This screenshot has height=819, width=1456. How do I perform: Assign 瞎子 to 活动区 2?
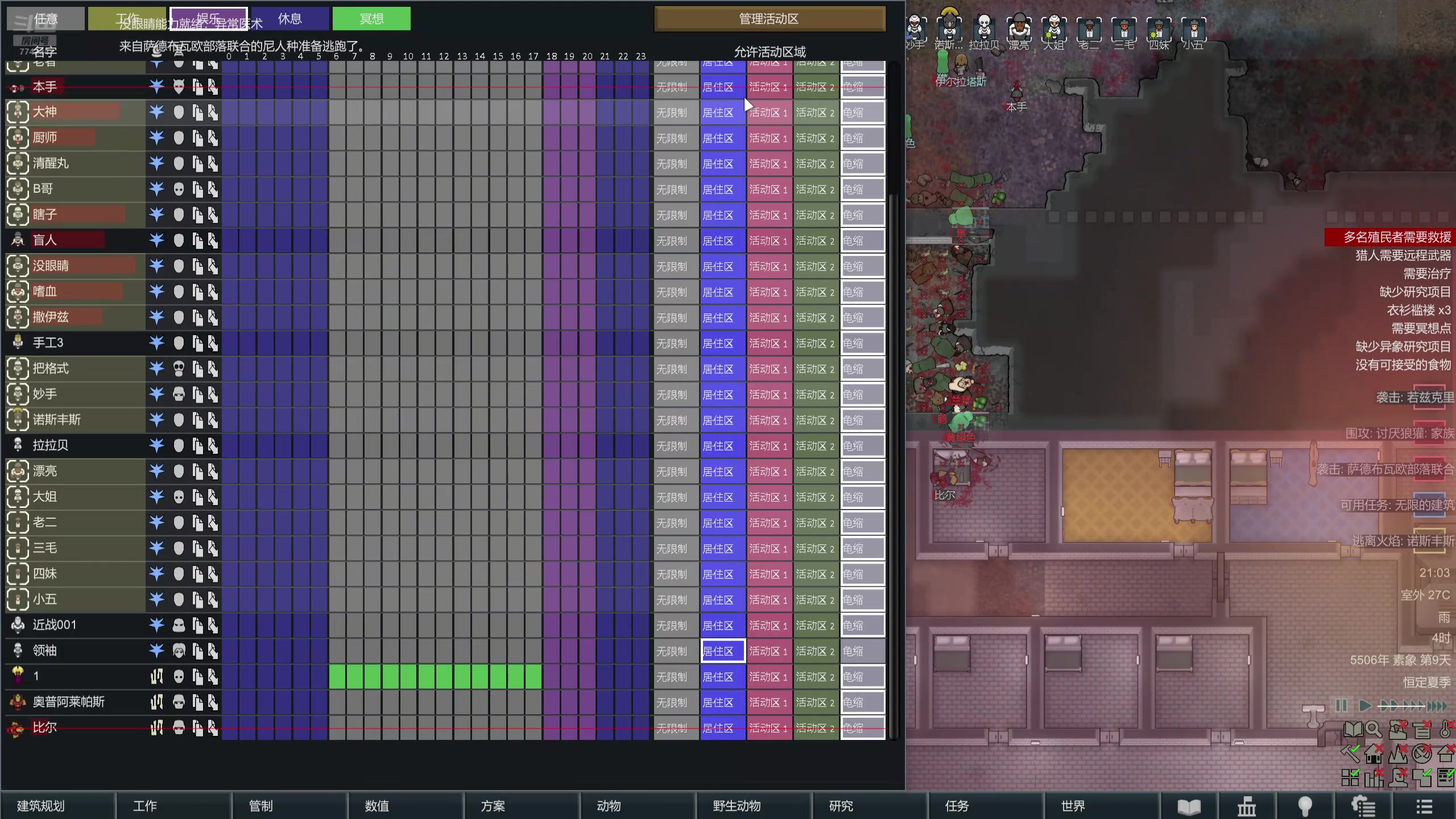816,215
